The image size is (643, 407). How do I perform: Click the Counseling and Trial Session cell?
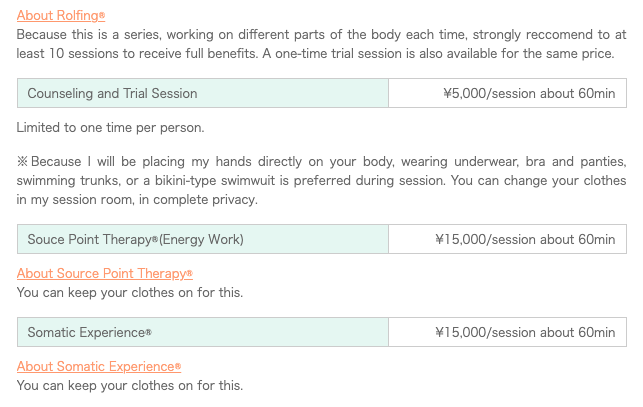pyautogui.click(x=203, y=93)
